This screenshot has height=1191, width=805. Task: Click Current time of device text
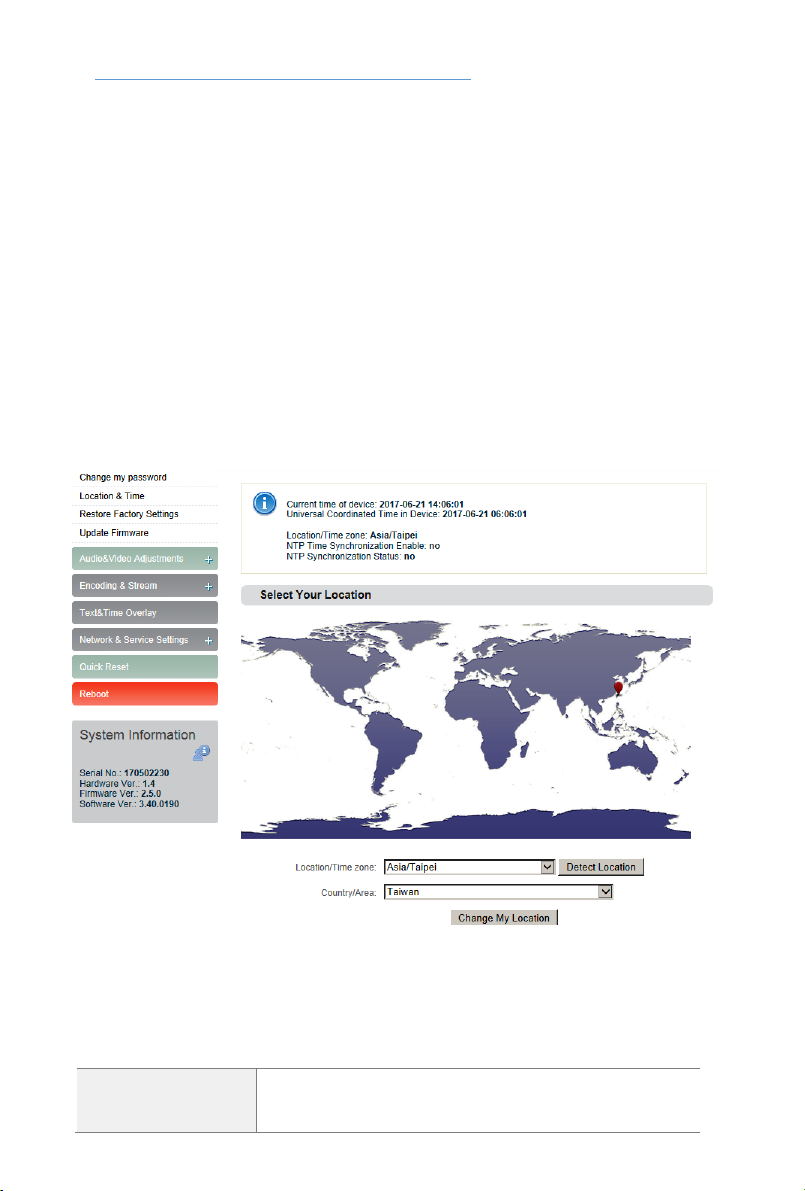point(375,504)
